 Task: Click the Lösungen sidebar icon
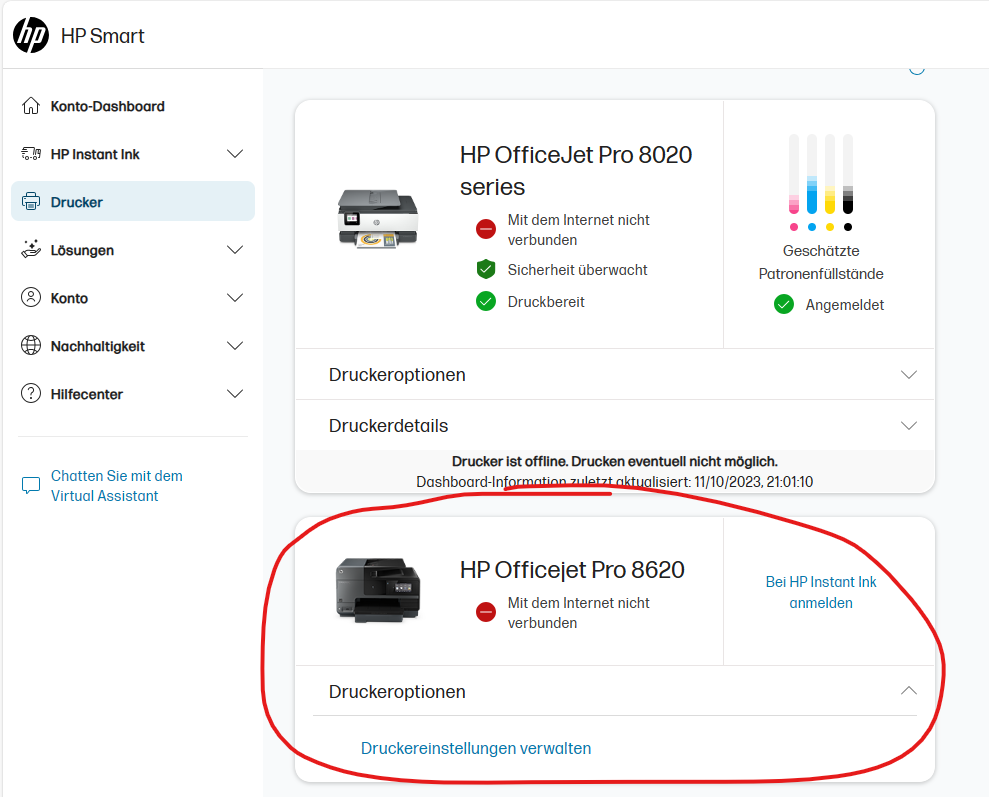point(31,250)
